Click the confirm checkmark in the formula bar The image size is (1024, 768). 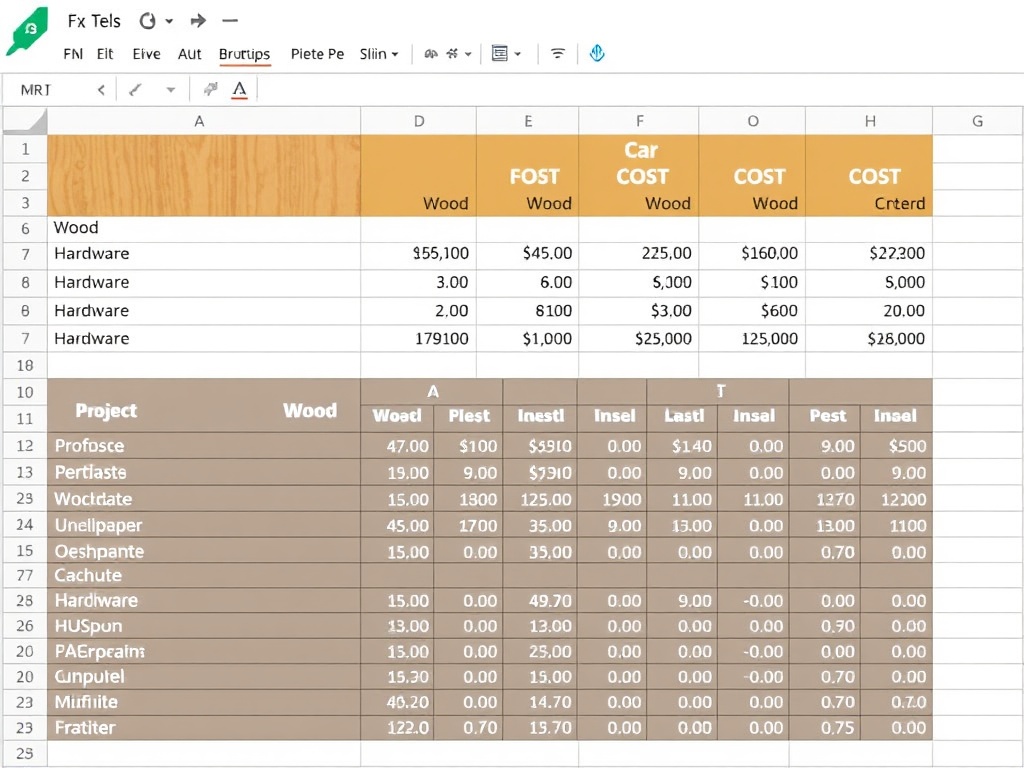coord(133,88)
